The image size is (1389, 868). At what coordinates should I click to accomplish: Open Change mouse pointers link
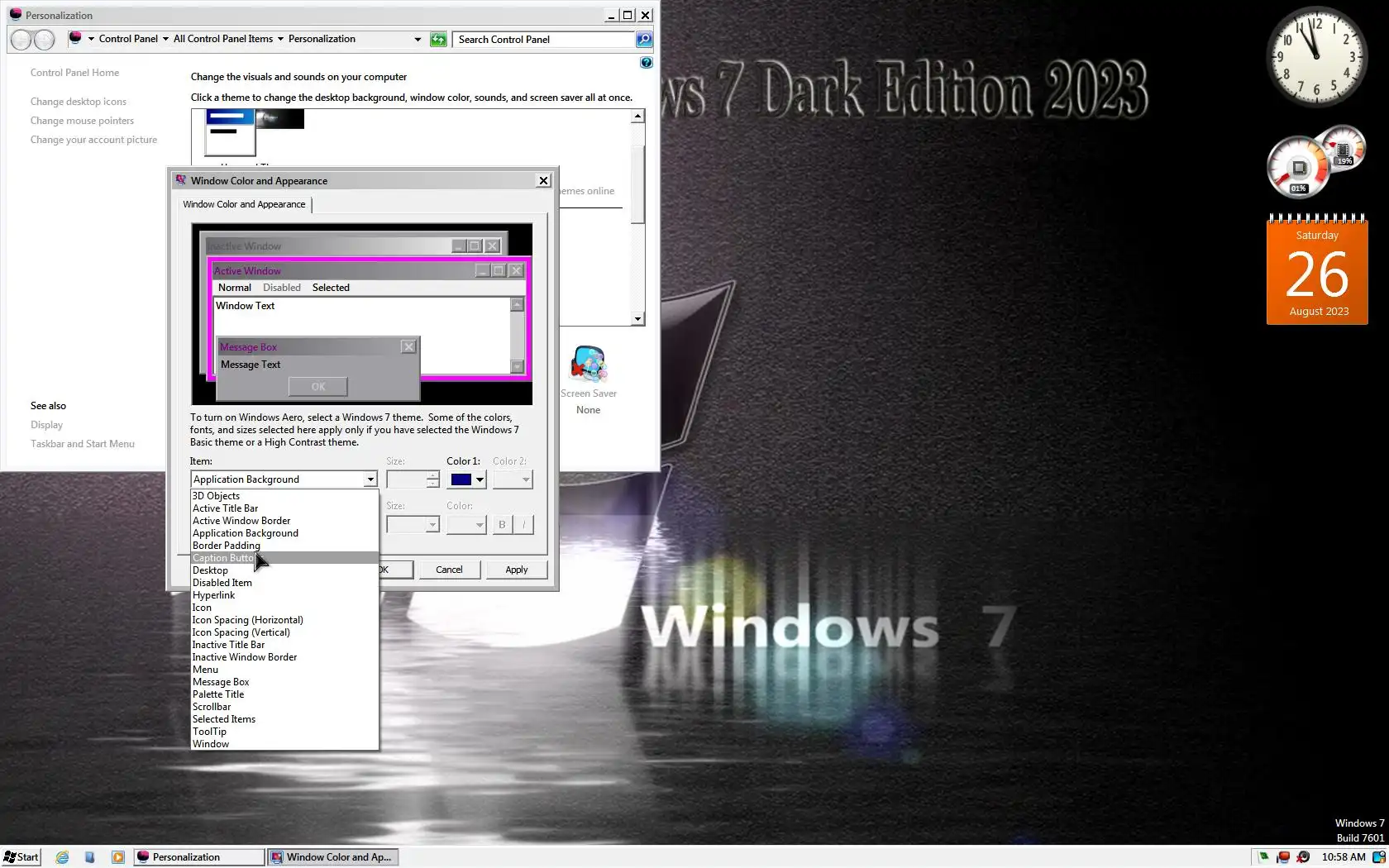click(82, 121)
